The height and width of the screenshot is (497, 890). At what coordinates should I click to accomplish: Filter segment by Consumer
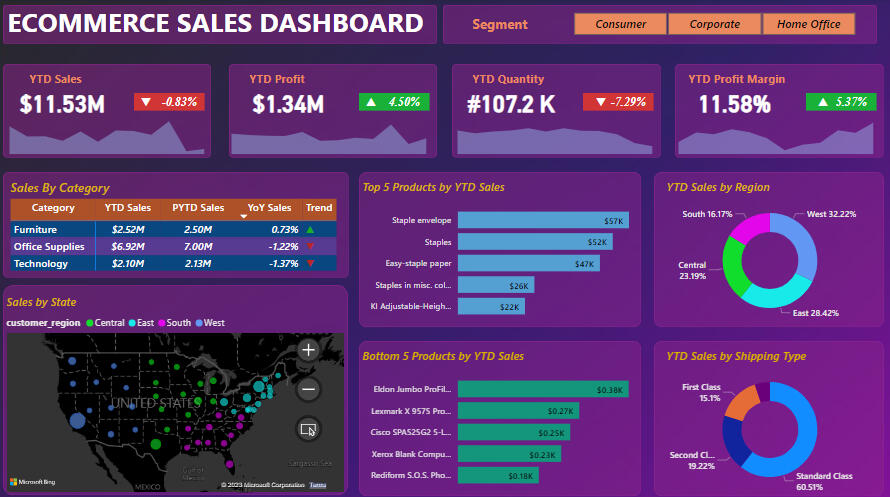point(620,24)
